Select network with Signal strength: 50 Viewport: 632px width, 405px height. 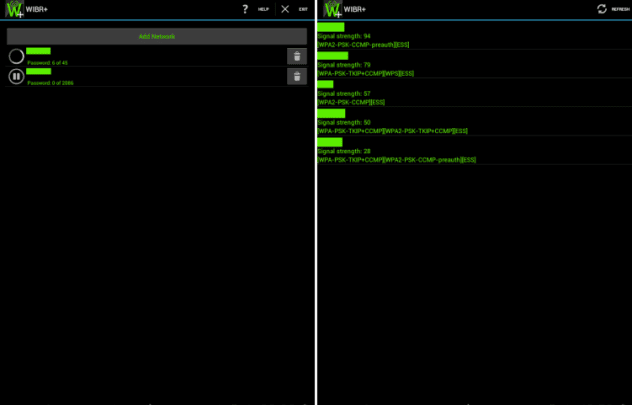pyautogui.click(x=474, y=122)
